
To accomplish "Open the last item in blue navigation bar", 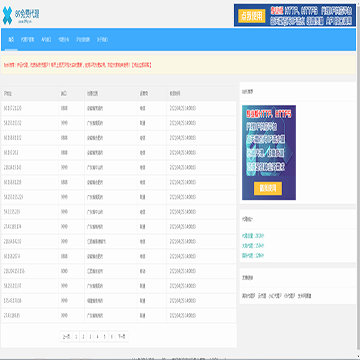I will (102, 40).
